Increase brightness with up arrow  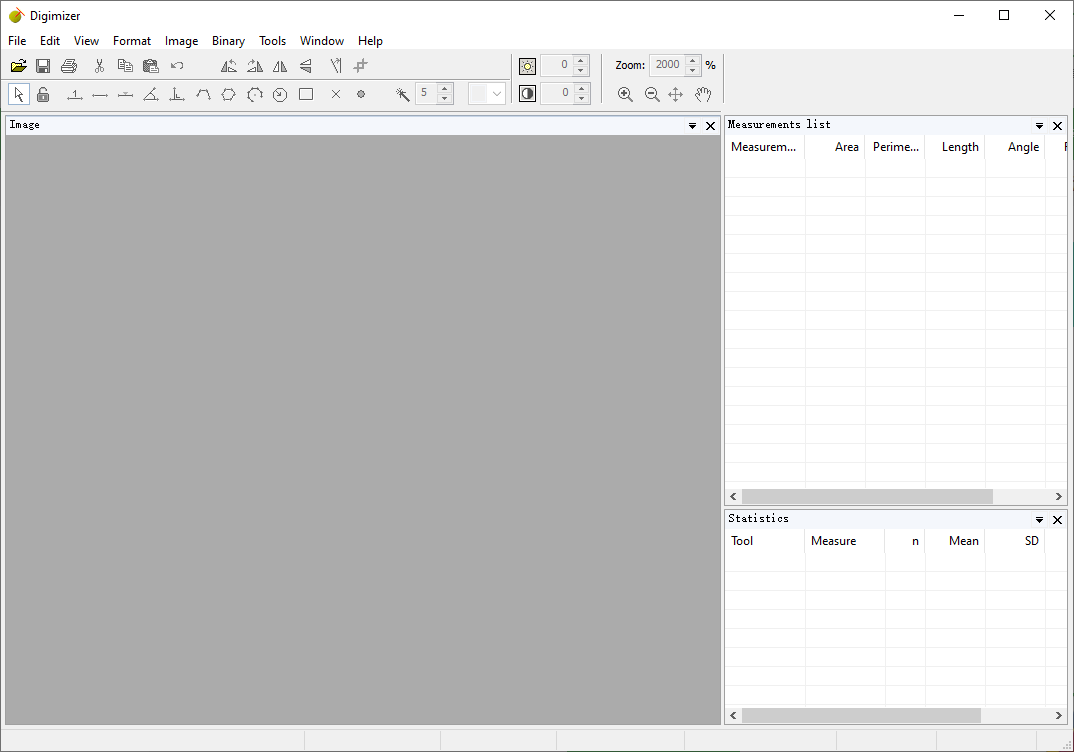click(581, 60)
